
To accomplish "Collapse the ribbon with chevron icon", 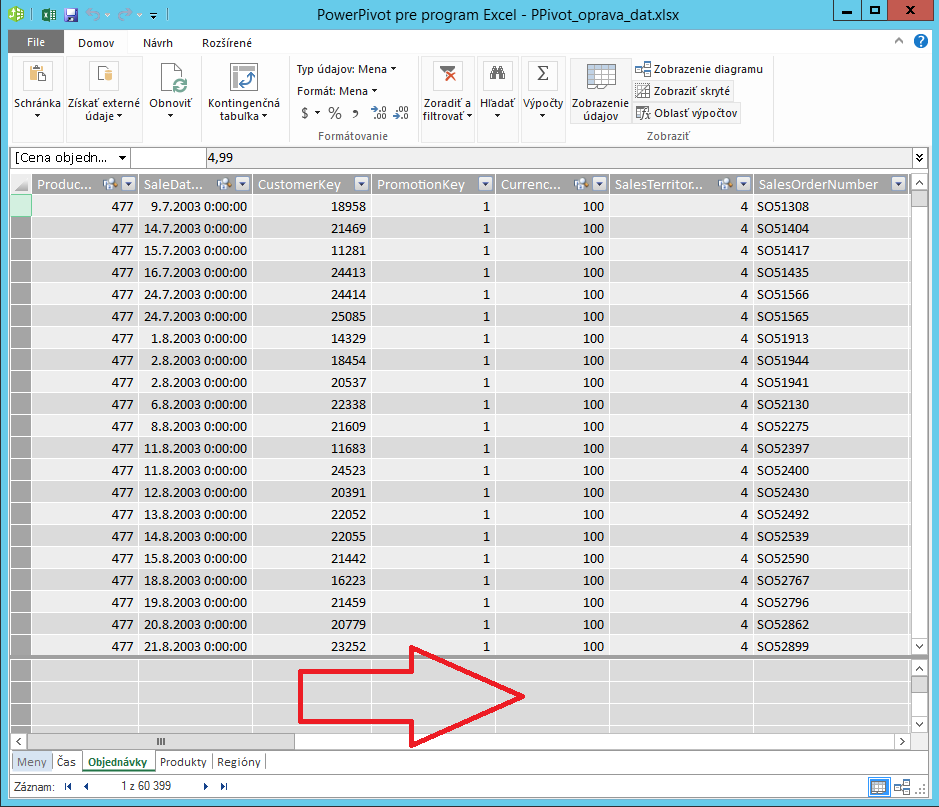I will point(898,41).
